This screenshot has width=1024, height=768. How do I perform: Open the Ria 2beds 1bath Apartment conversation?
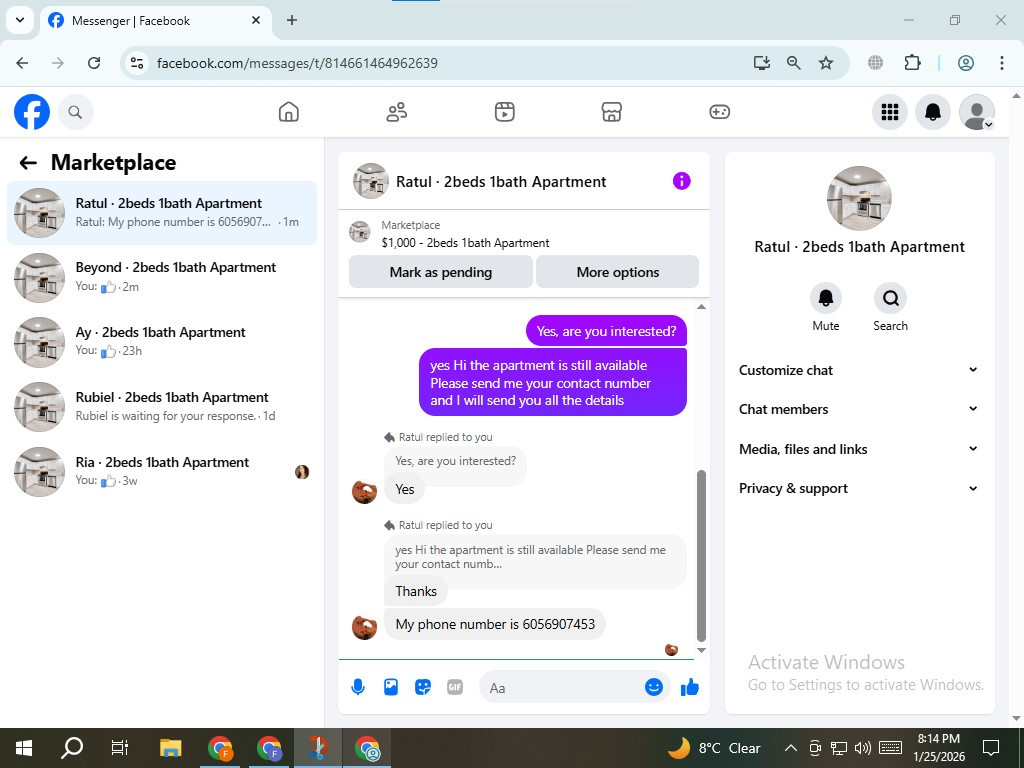[162, 472]
